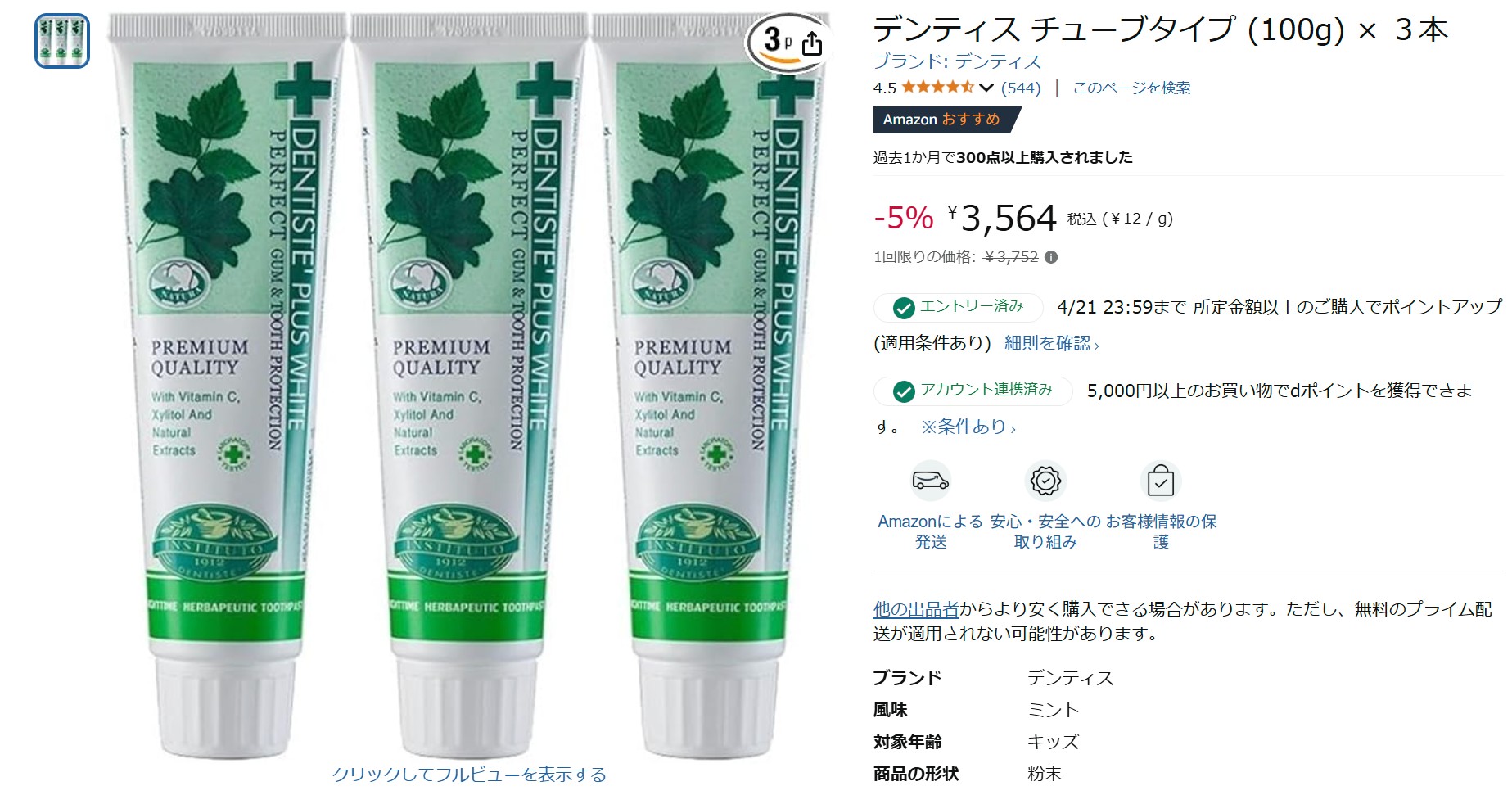Click the main toothpaste product image
Image resolution: width=1512 pixels, height=795 pixels.
(x=469, y=385)
